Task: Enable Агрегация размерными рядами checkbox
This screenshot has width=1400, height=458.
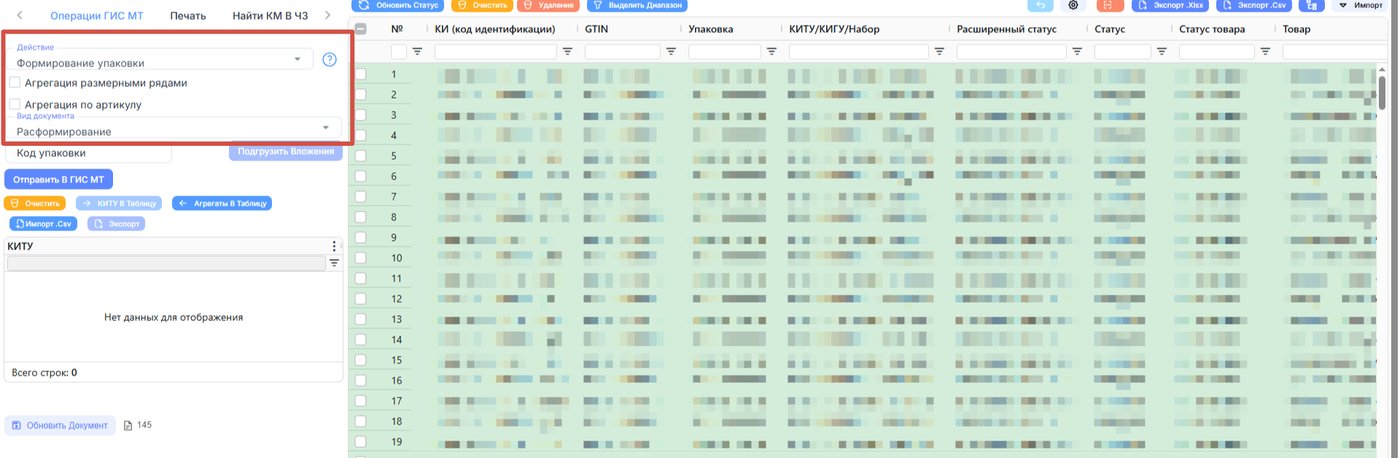Action: 14,83
